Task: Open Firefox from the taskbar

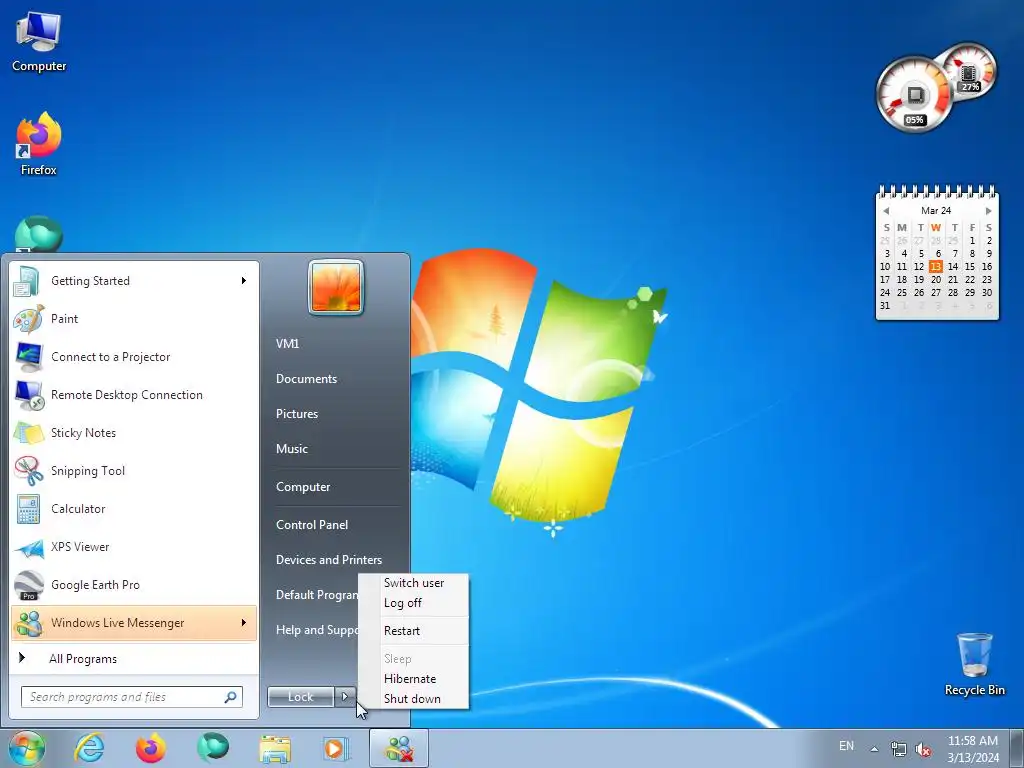Action: pos(150,748)
